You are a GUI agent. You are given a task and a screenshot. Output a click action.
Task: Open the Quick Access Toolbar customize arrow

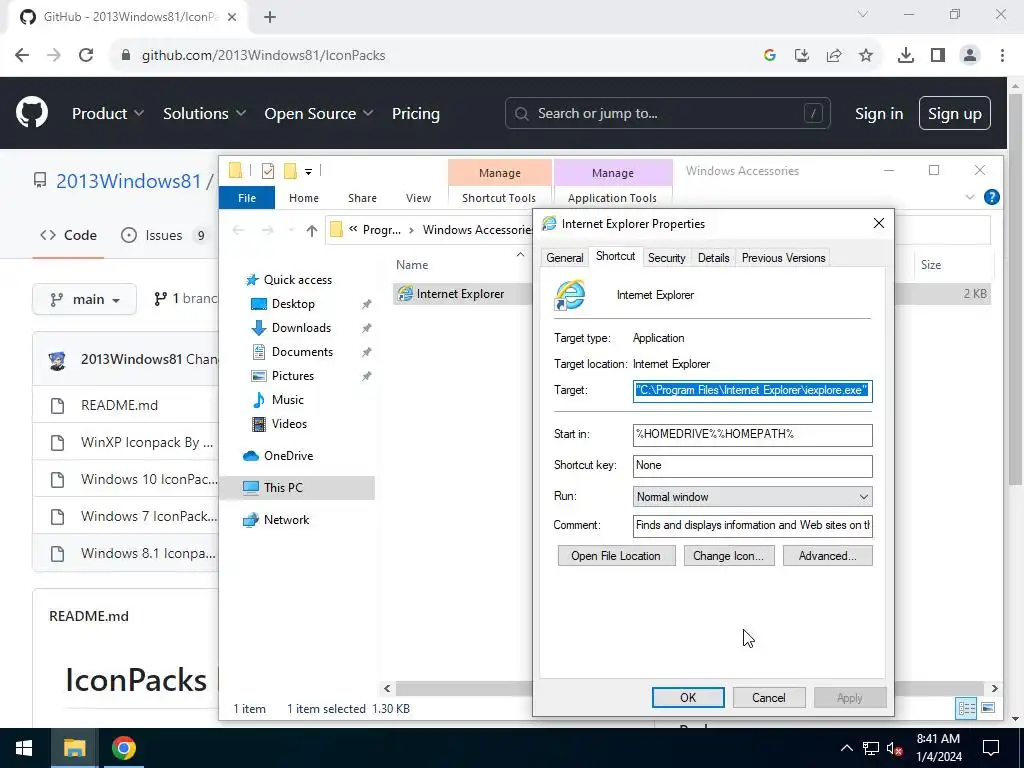coord(308,172)
